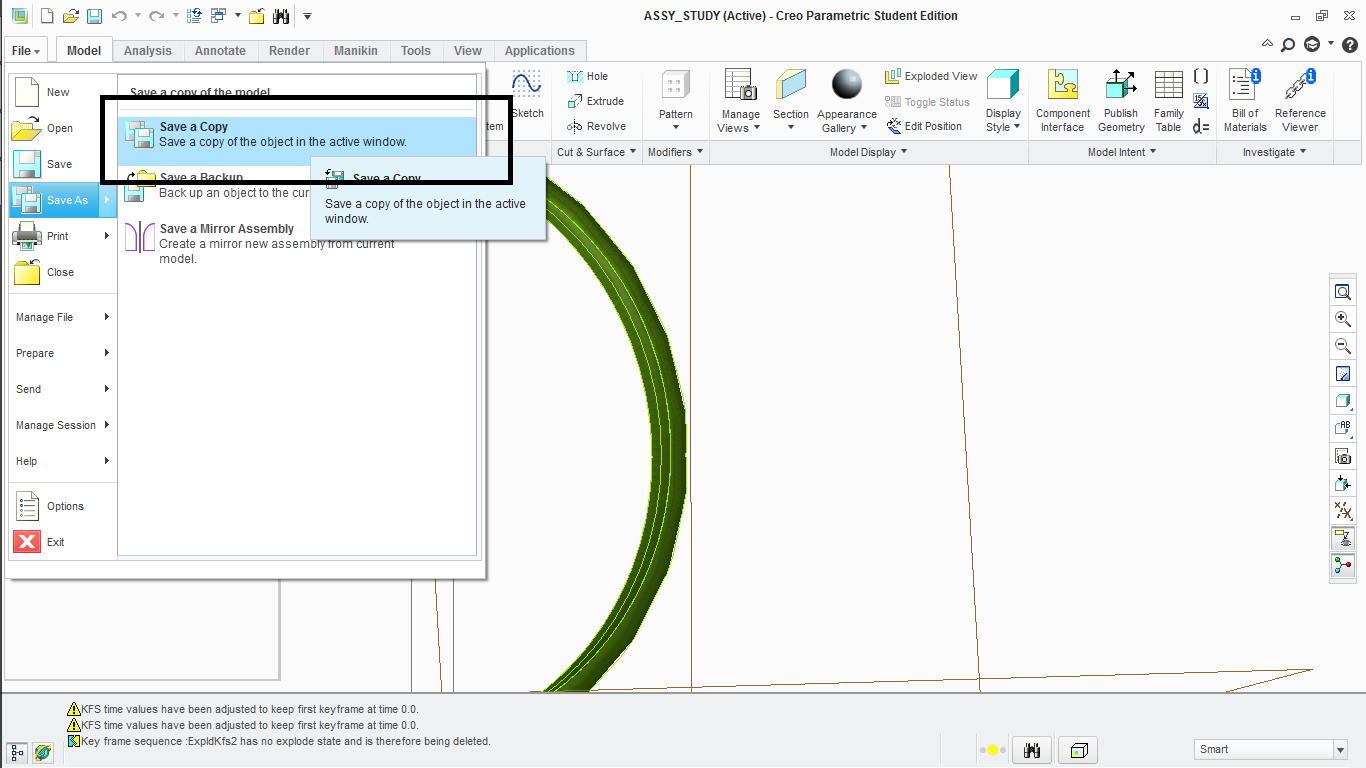Viewport: 1366px width, 768px height.
Task: Expand the Print submenu arrow
Action: pyautogui.click(x=106, y=236)
